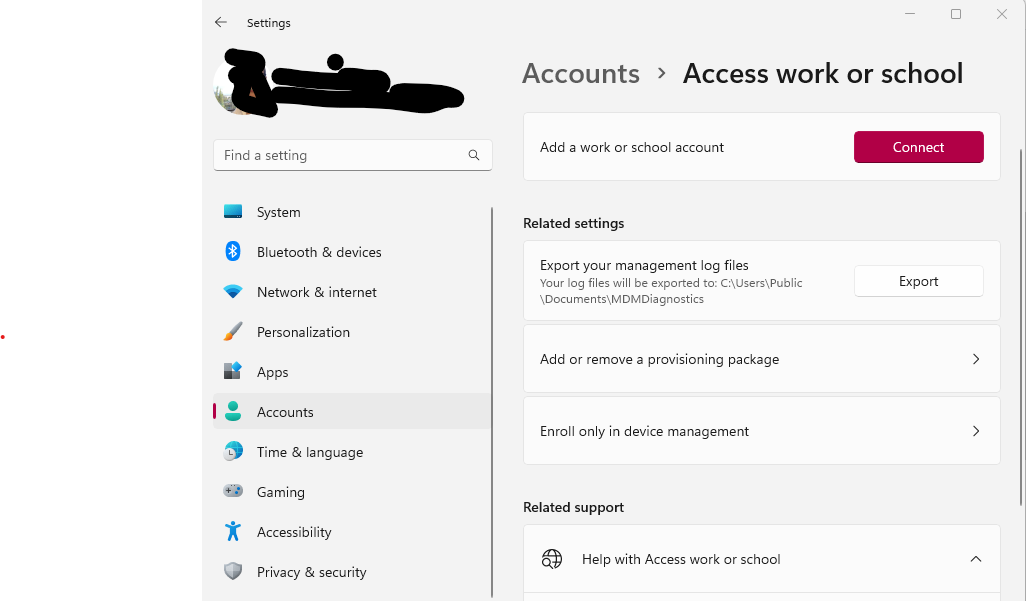Click the Personalization brush icon
The image size is (1026, 601).
point(234,331)
